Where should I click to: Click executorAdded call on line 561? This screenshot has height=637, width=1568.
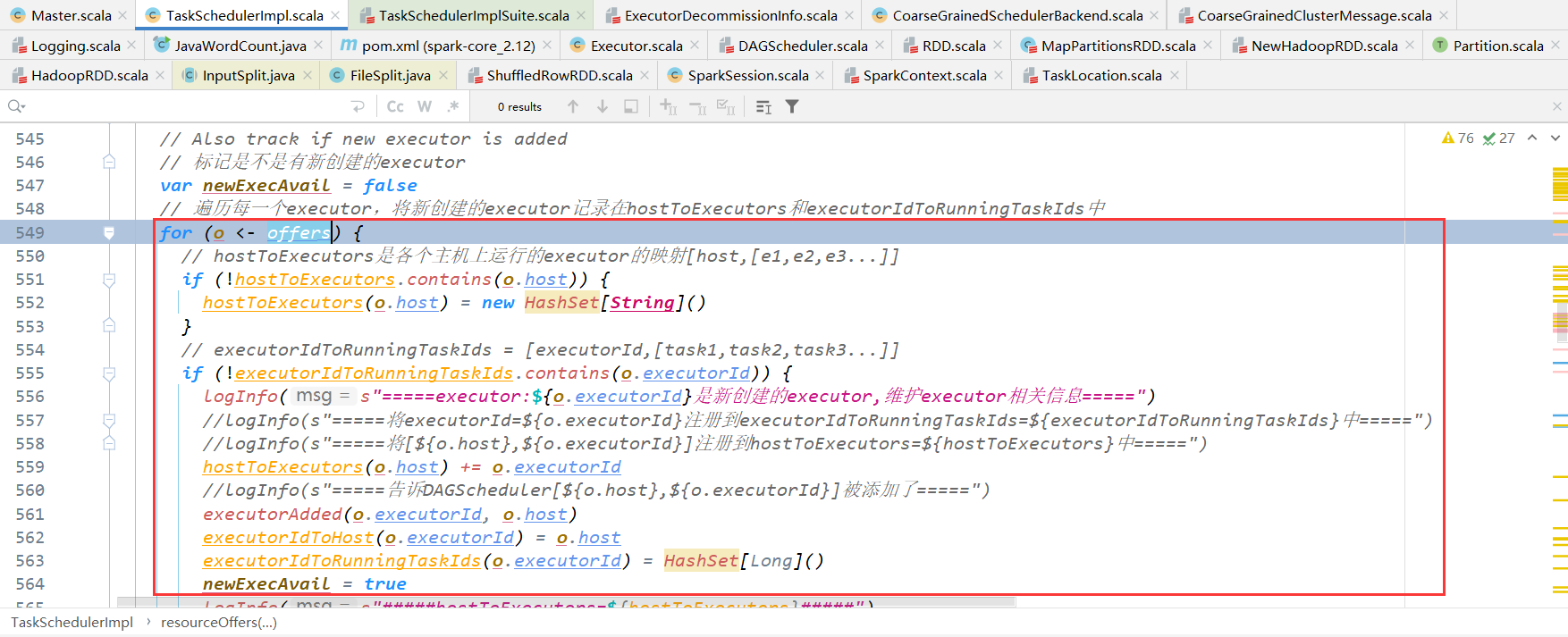(272, 515)
